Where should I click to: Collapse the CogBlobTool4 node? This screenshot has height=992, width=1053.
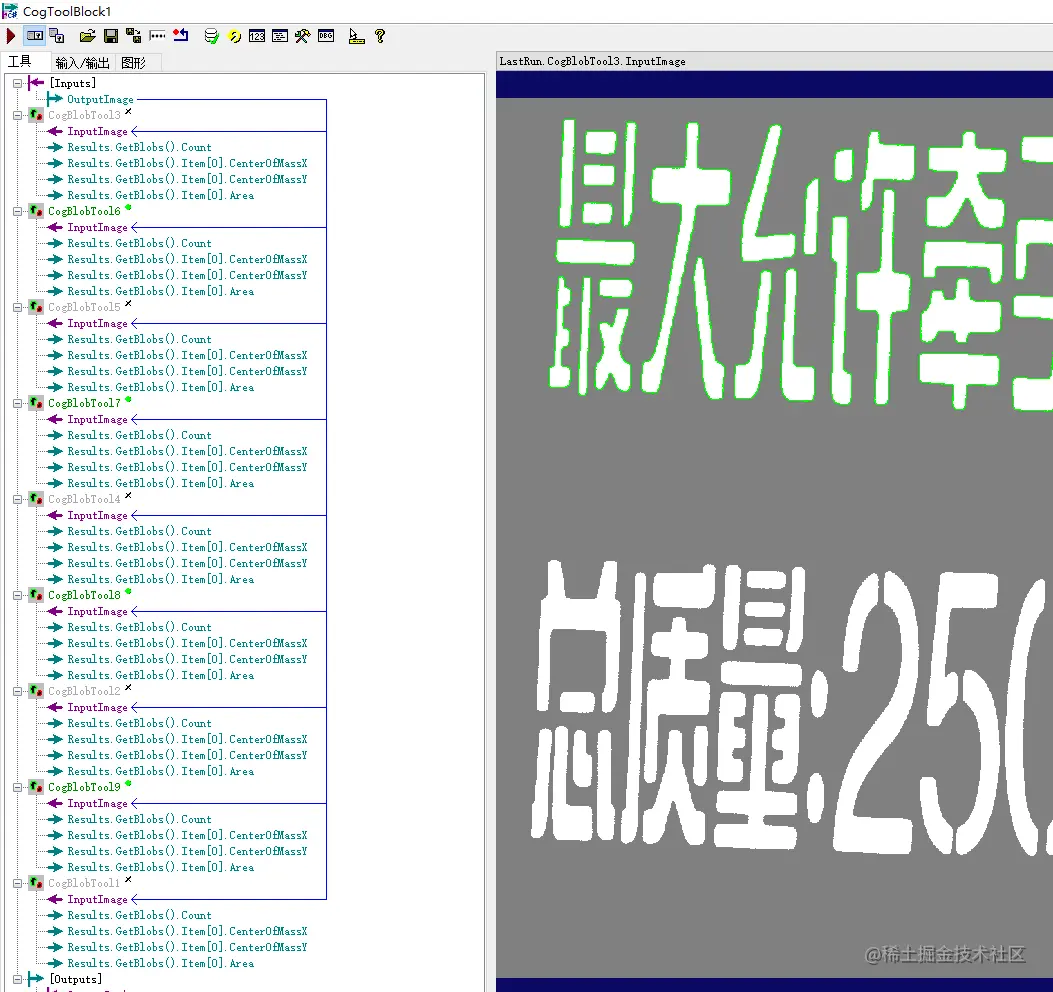coord(17,500)
